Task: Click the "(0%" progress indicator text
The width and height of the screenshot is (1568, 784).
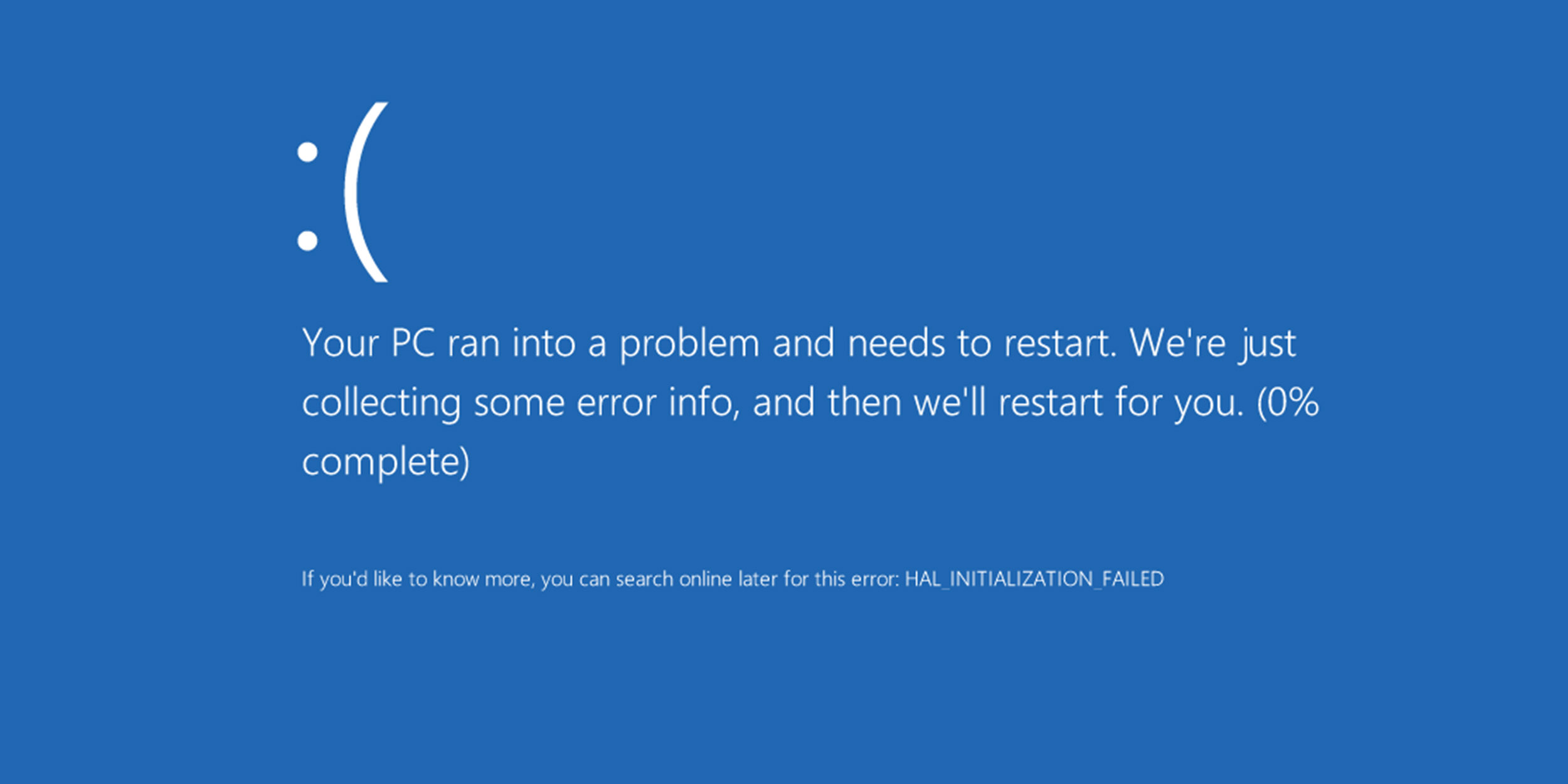Action: tap(1288, 402)
